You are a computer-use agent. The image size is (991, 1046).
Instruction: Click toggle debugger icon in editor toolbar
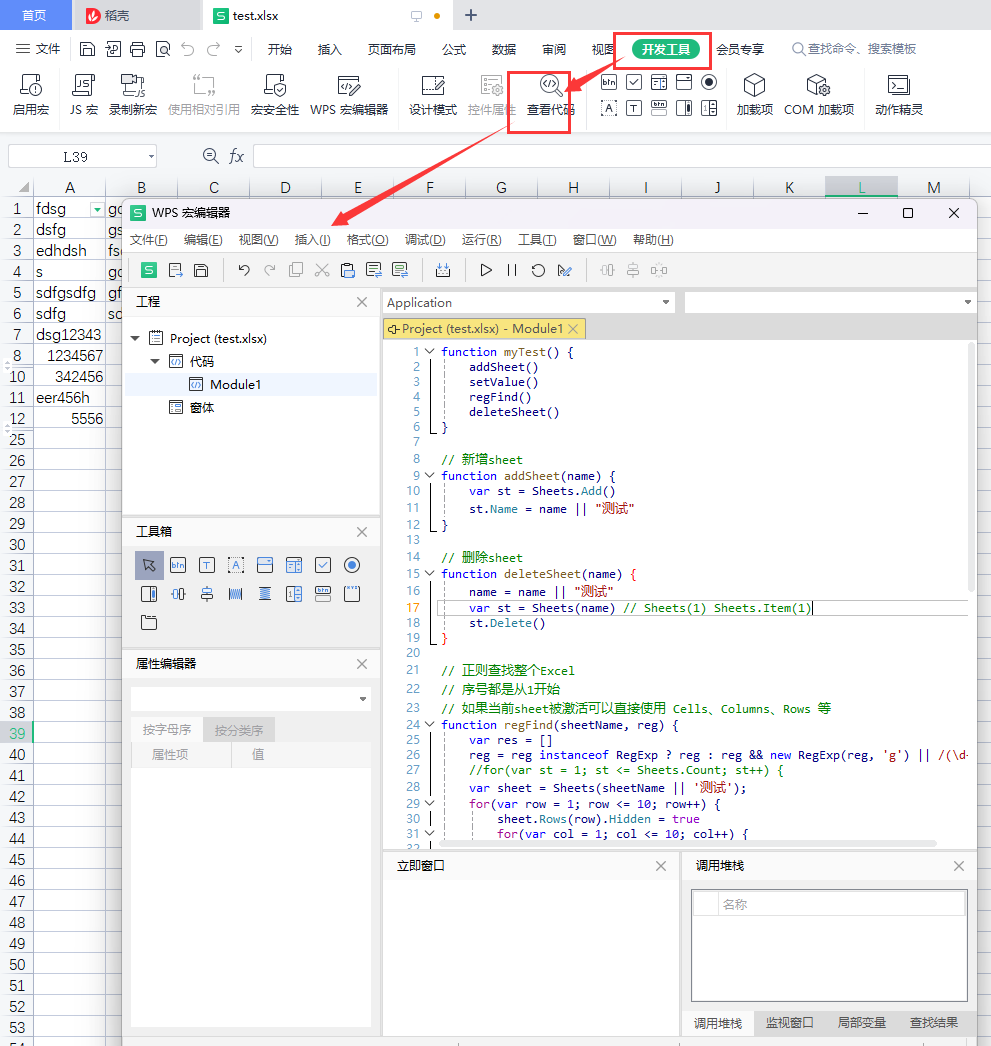point(565,270)
